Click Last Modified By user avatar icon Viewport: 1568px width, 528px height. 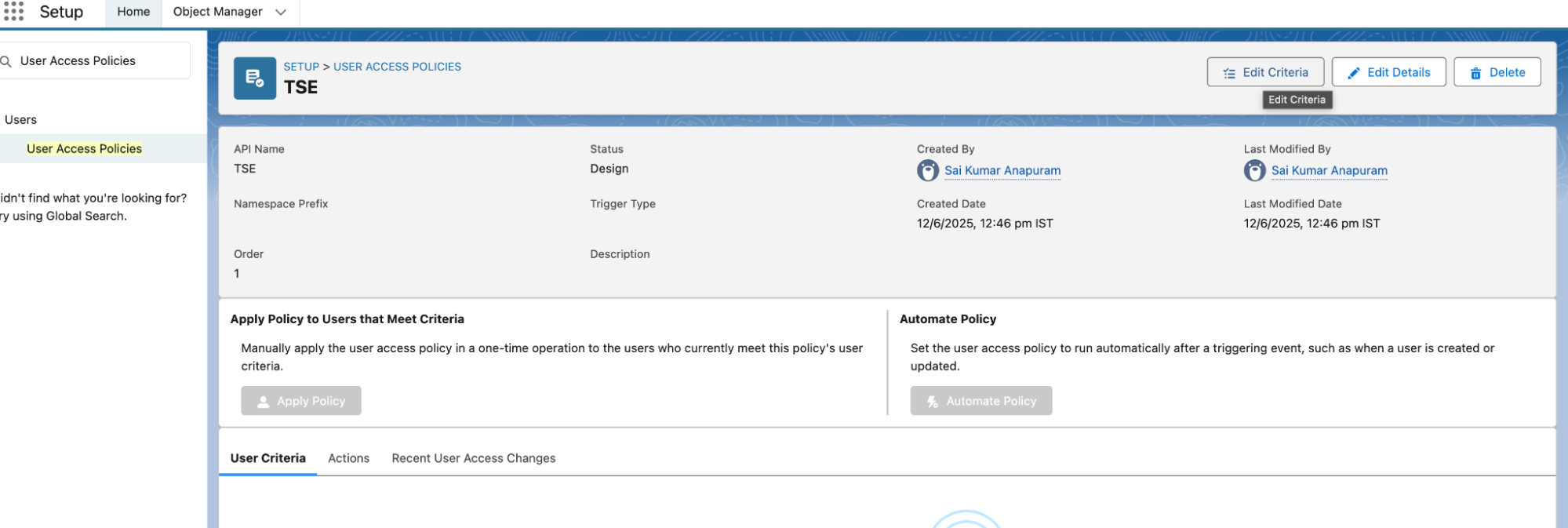click(1254, 170)
